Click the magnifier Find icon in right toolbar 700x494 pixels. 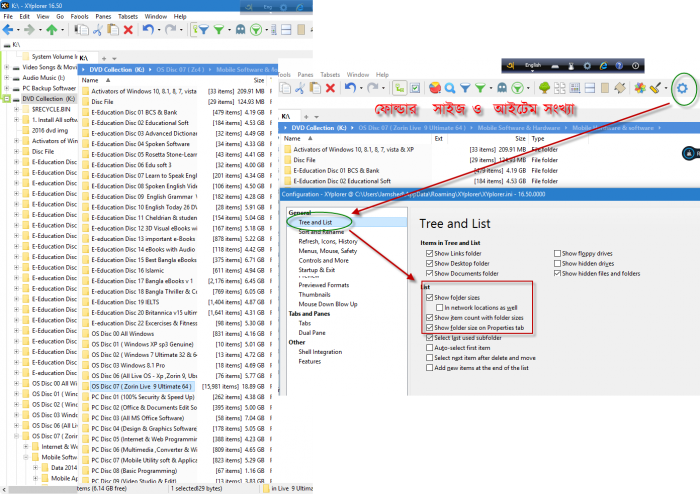tap(450, 88)
